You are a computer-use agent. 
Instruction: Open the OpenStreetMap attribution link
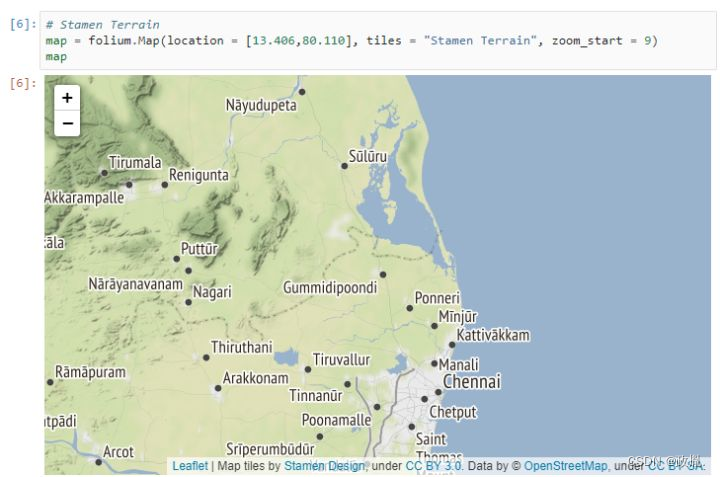click(x=565, y=466)
